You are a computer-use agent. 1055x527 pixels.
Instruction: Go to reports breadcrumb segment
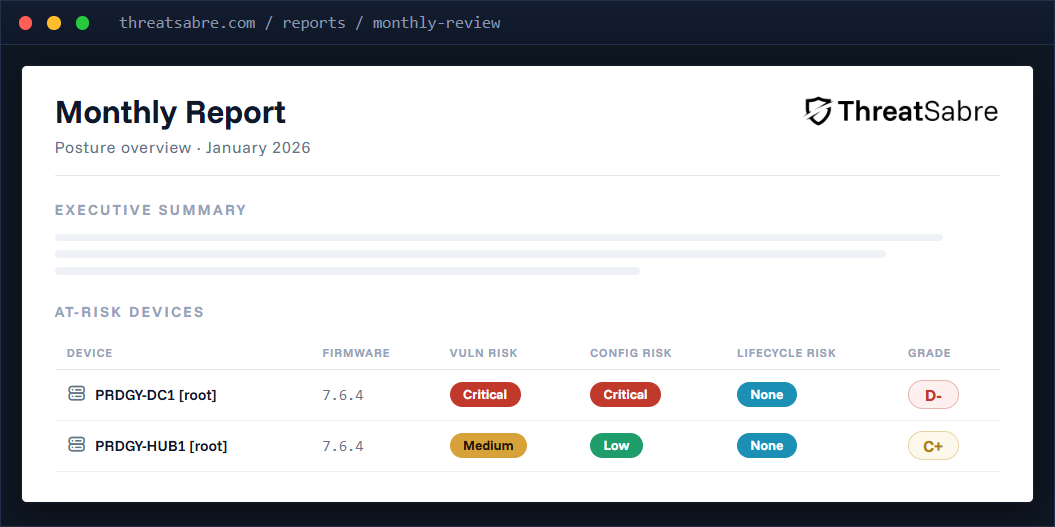click(x=314, y=23)
